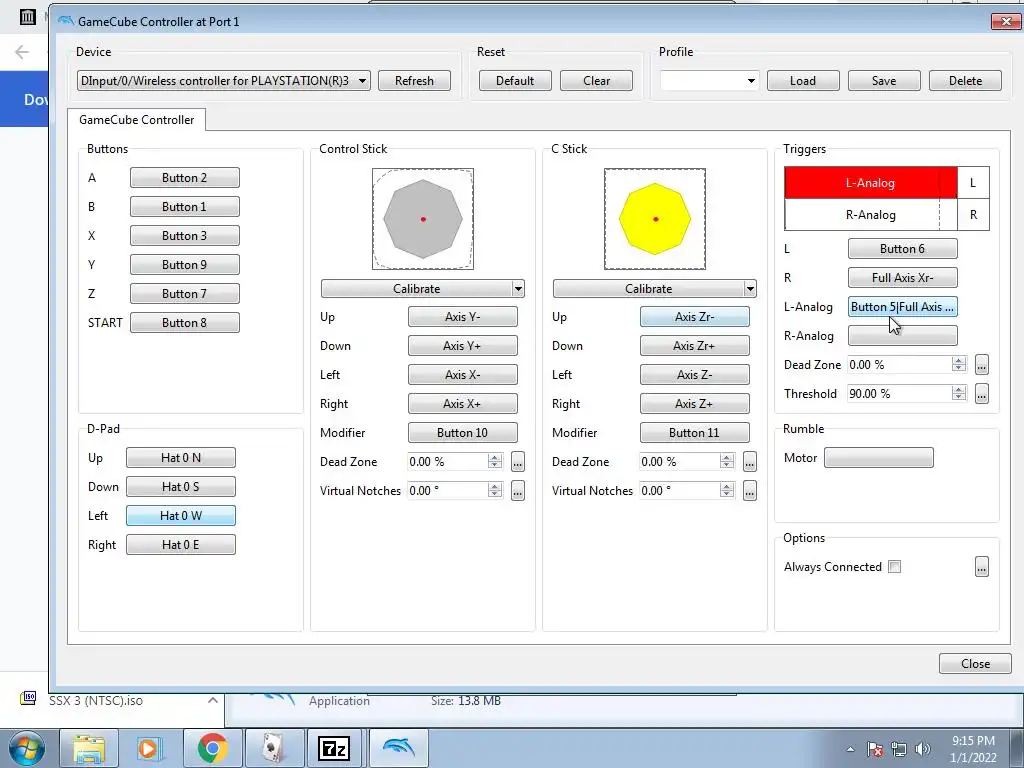Open 7-Zip taskbar icon
Image resolution: width=1024 pixels, height=768 pixels.
point(334,748)
